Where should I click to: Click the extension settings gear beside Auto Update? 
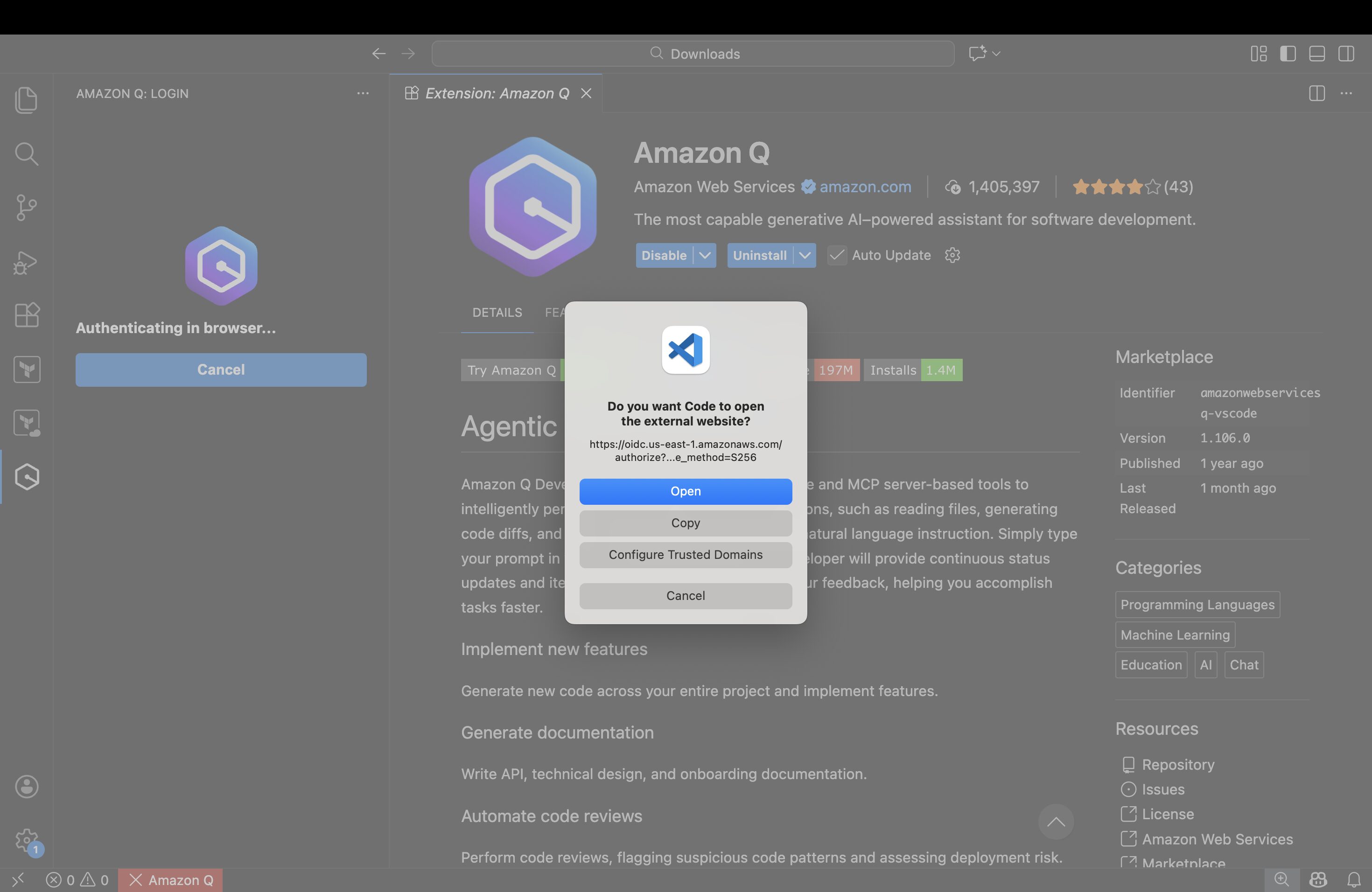click(952, 255)
